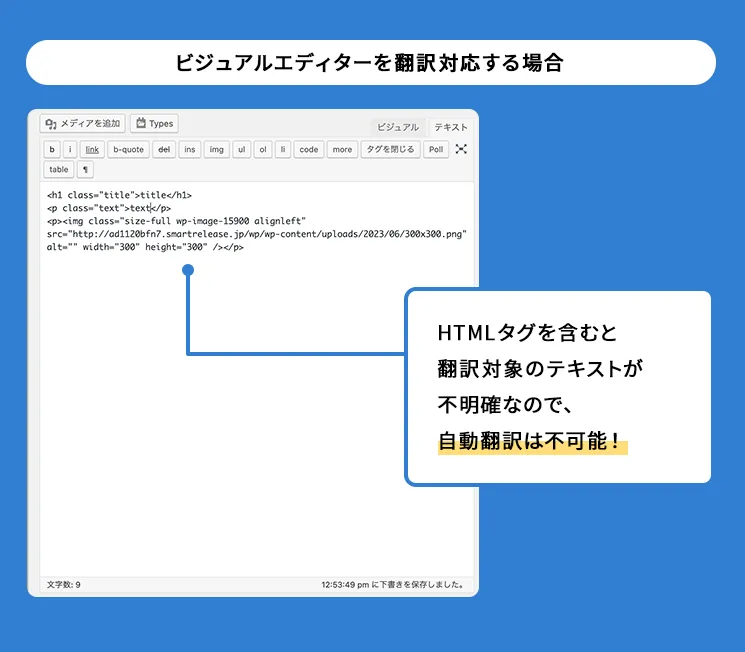This screenshot has width=745, height=652.
Task: Click the h1 class title code line
Action: [x=119, y=195]
